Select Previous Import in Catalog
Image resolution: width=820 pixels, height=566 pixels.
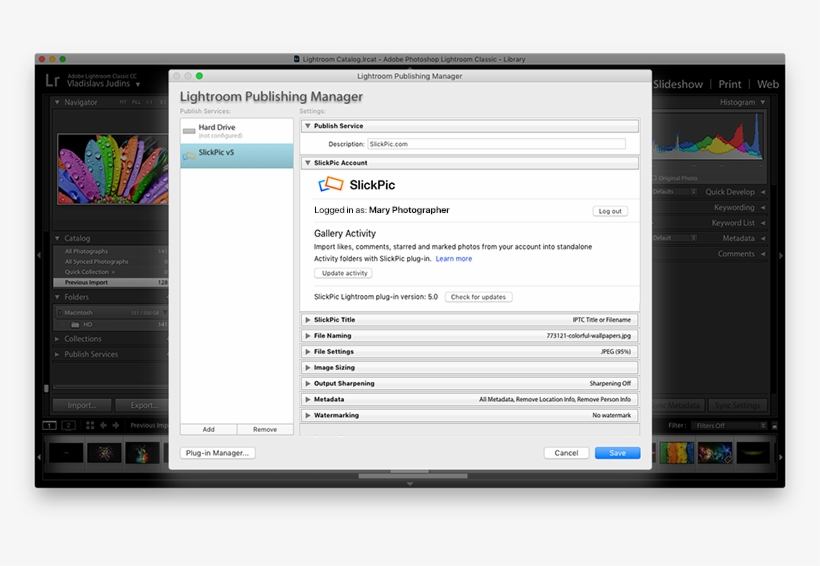[111, 282]
